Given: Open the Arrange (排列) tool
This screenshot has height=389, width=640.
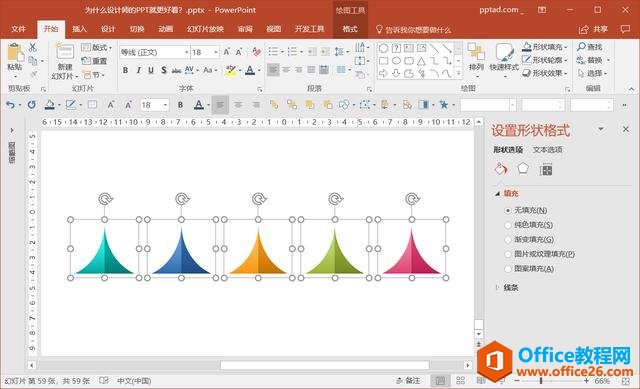Looking at the screenshot, I should pyautogui.click(x=476, y=59).
